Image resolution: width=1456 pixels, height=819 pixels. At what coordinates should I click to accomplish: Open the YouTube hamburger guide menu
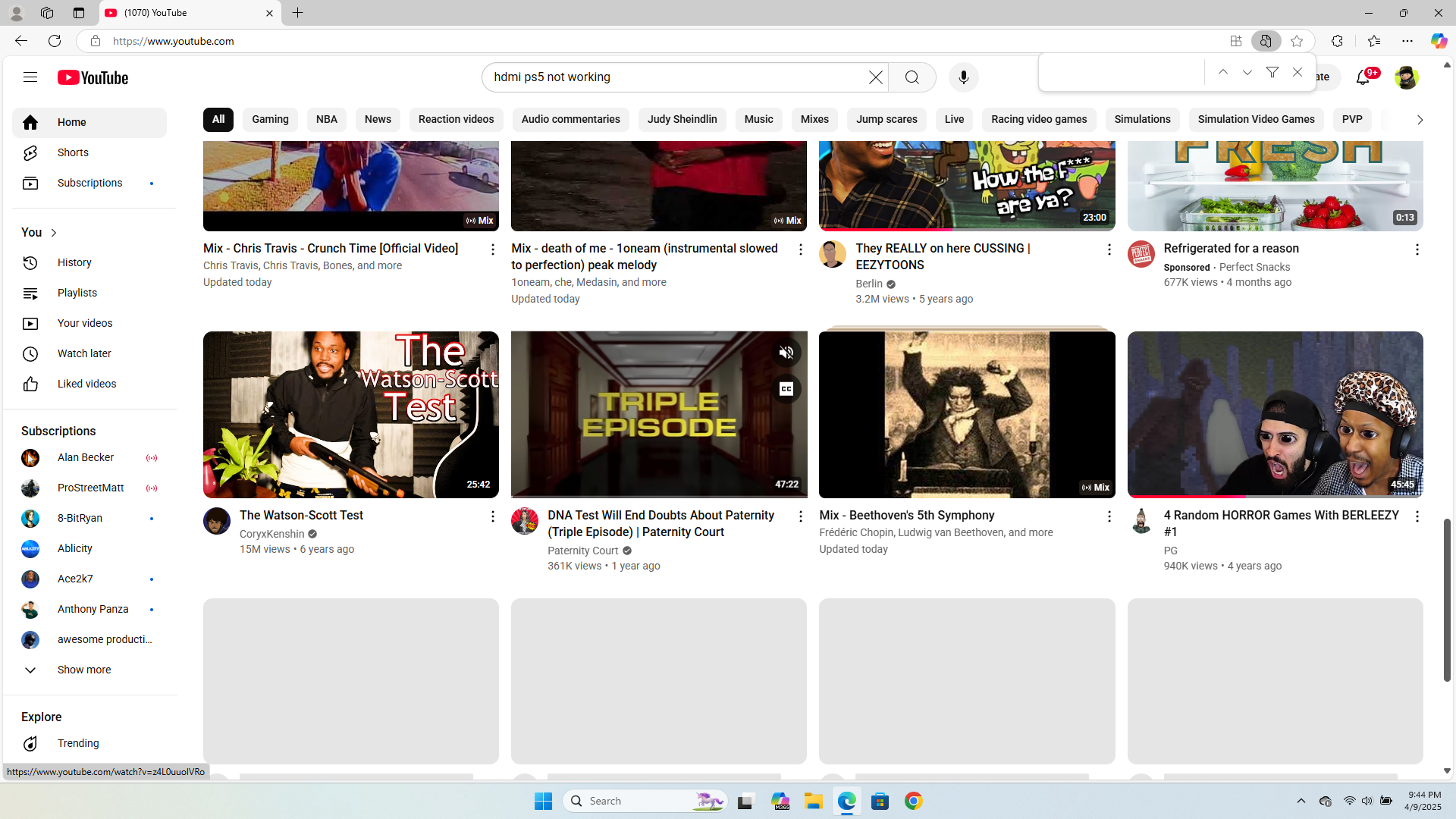click(30, 77)
